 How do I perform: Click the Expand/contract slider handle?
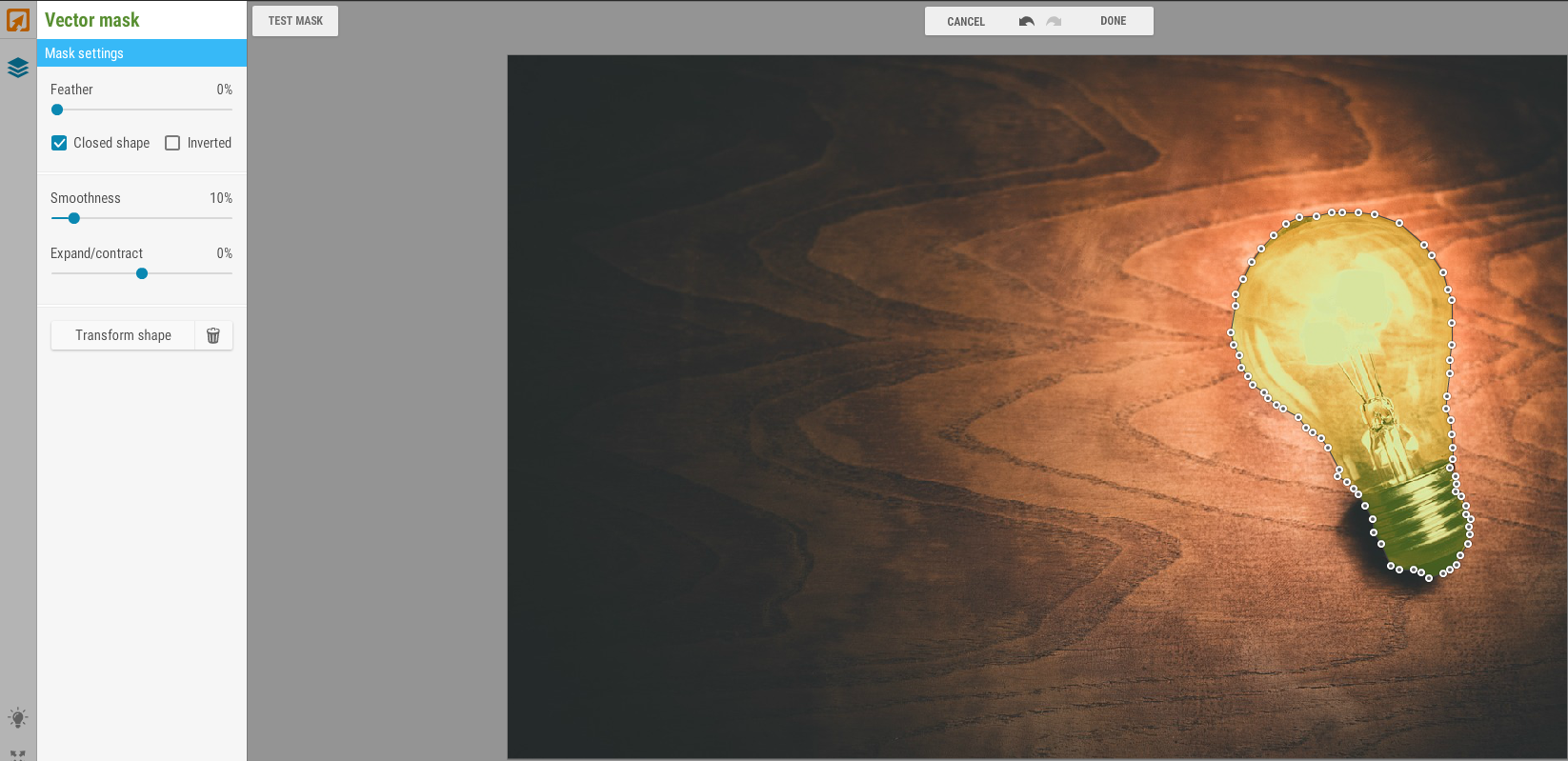tap(142, 273)
